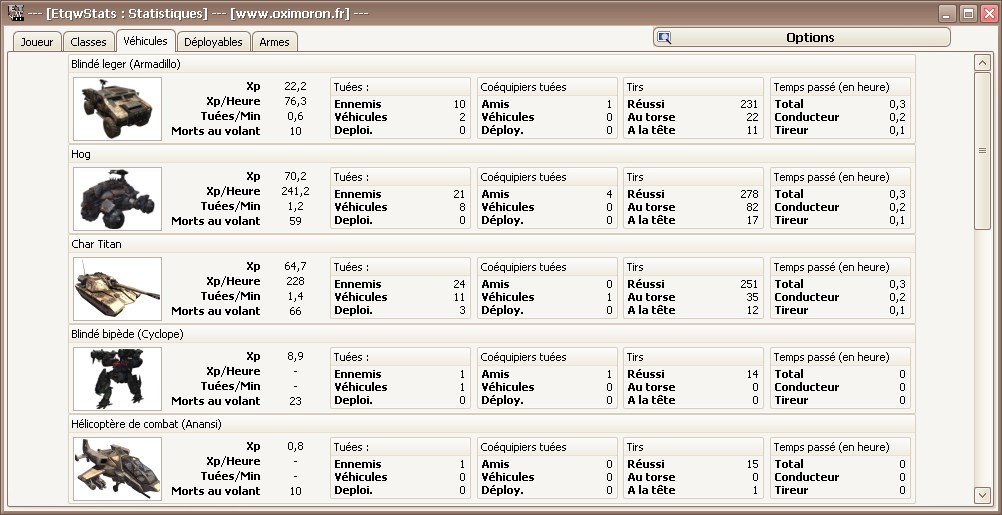The height and width of the screenshot is (515, 1002).
Task: Click the scrollbar up arrow
Action: point(982,63)
